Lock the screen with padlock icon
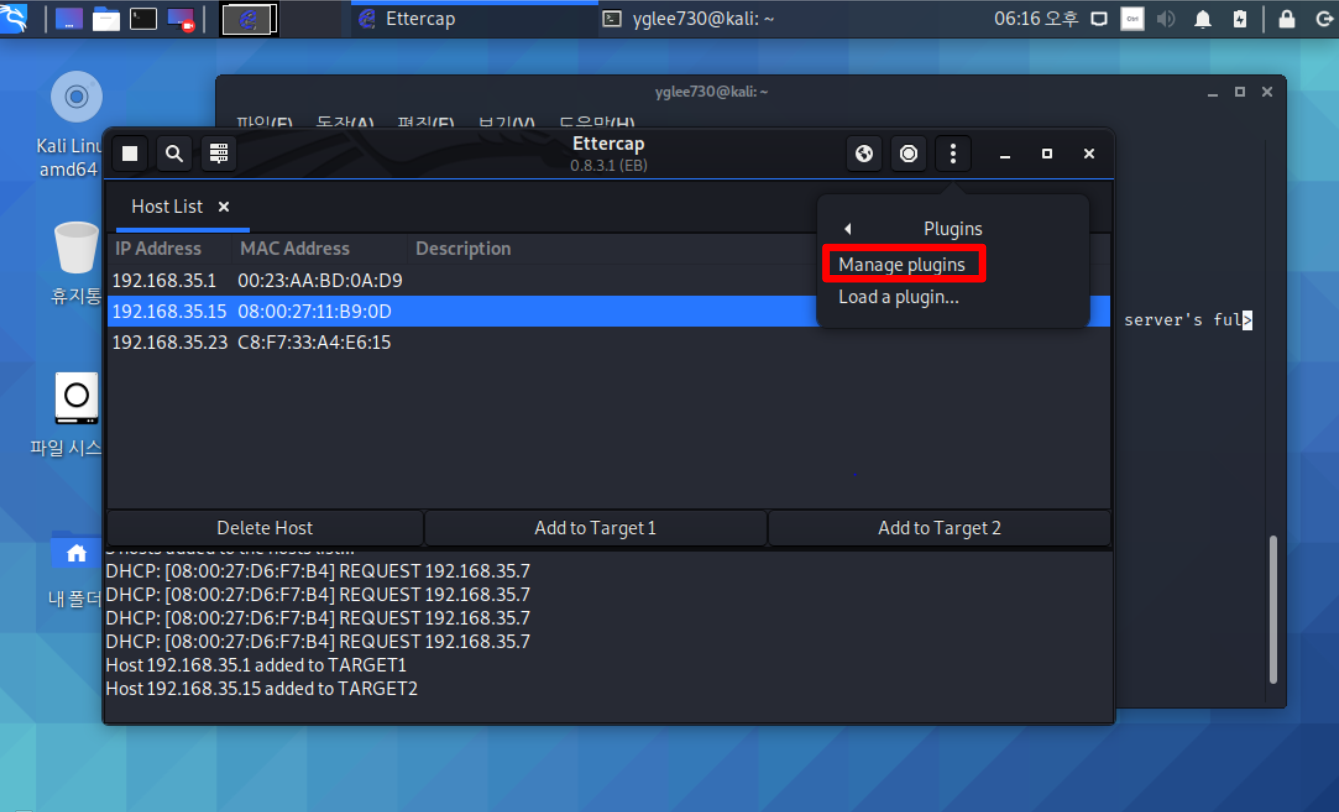Image resolution: width=1339 pixels, height=812 pixels. click(1287, 18)
